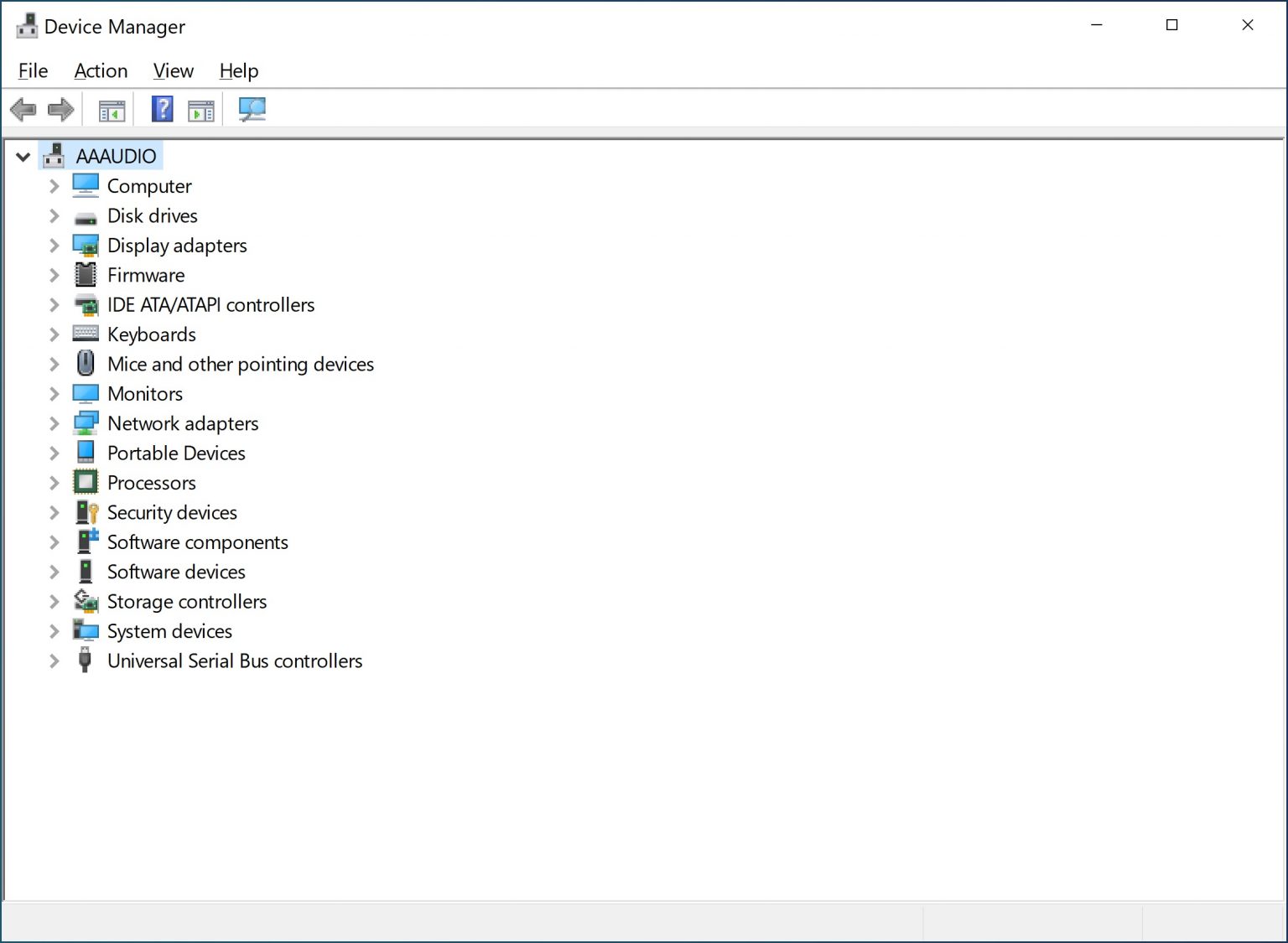Screen dimensions: 1288x943
Task: Expand the Monitors category
Action: tap(53, 393)
